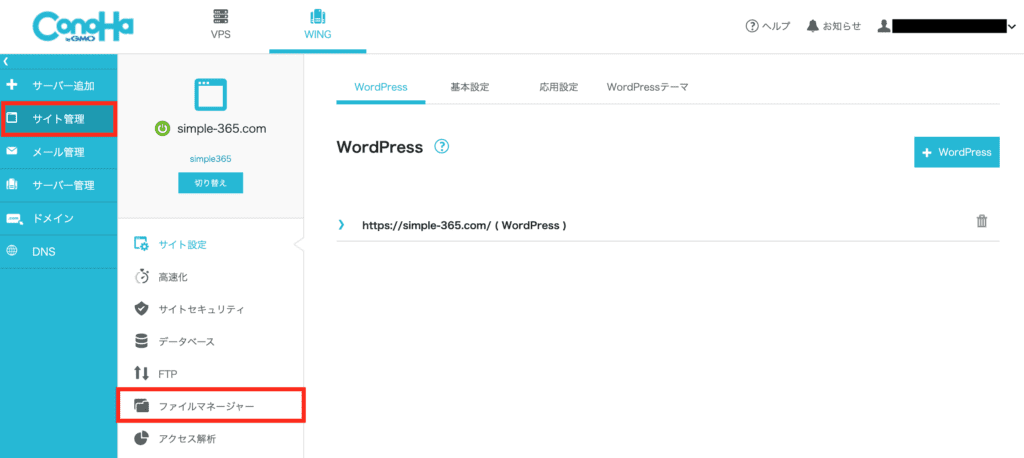
Task: Expand the https://simple-365.com/ row chevron
Action: click(x=341, y=225)
